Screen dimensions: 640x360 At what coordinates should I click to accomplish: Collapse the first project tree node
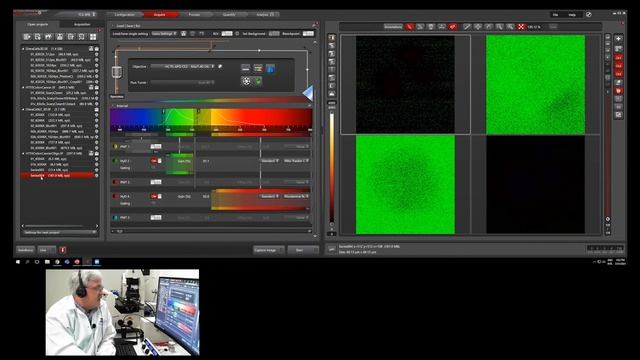point(23,49)
